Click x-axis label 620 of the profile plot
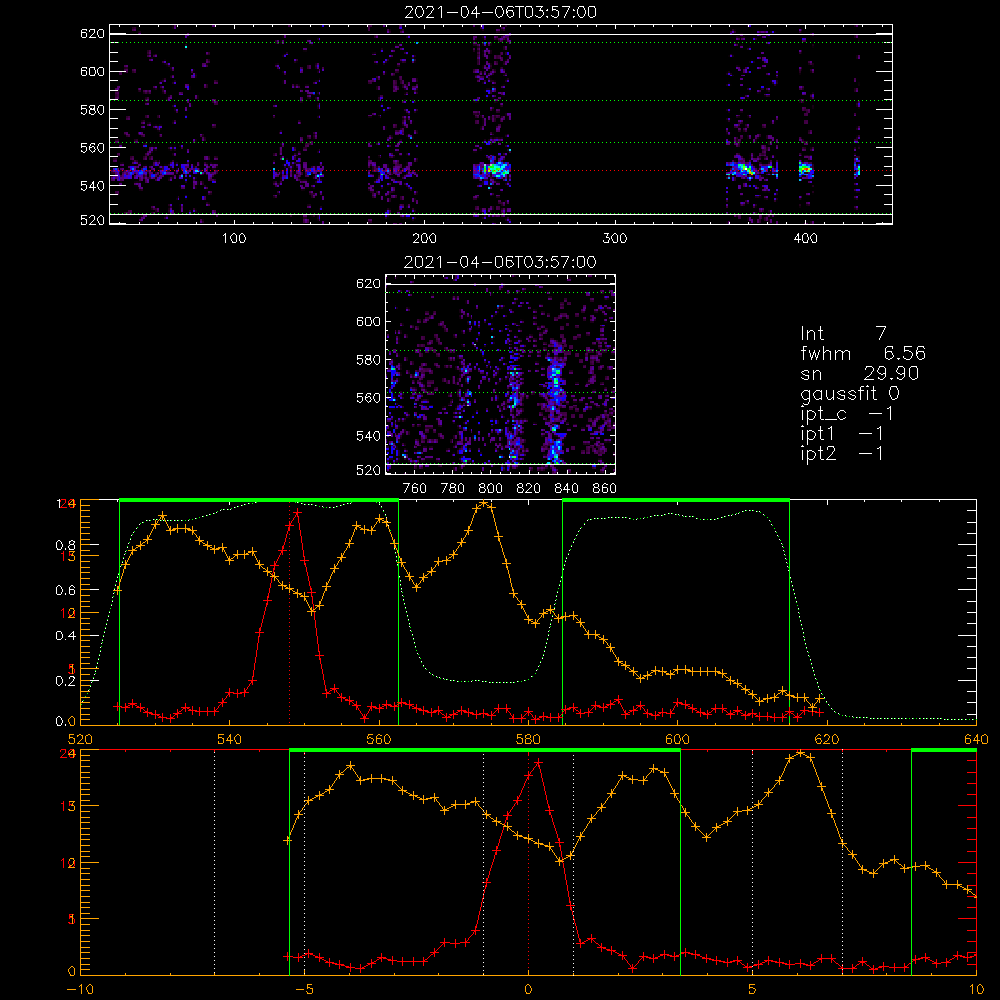Screen dimensions: 1000x1000 (x=827, y=740)
